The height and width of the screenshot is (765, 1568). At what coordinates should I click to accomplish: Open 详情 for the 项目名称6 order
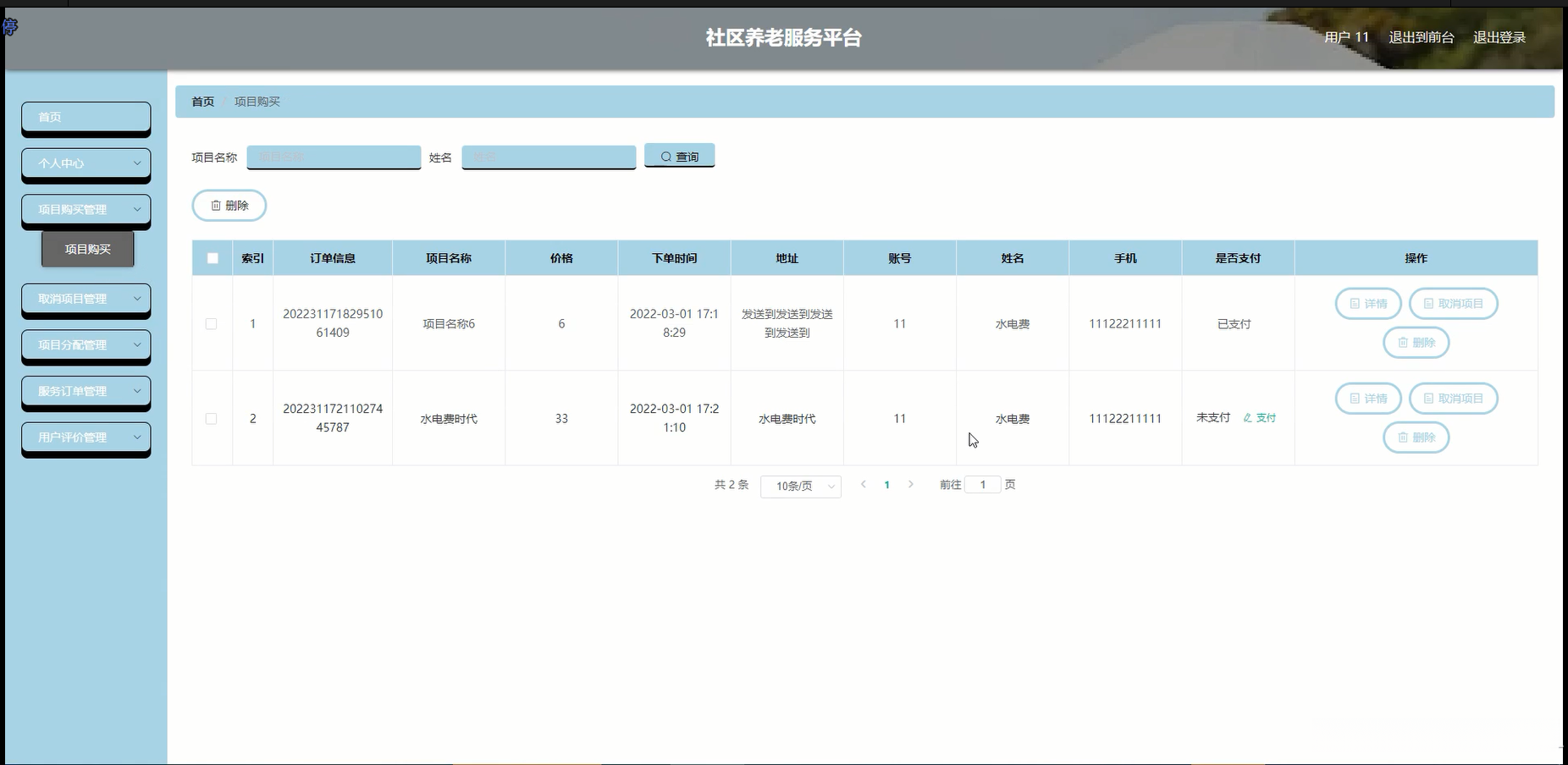pos(1368,304)
